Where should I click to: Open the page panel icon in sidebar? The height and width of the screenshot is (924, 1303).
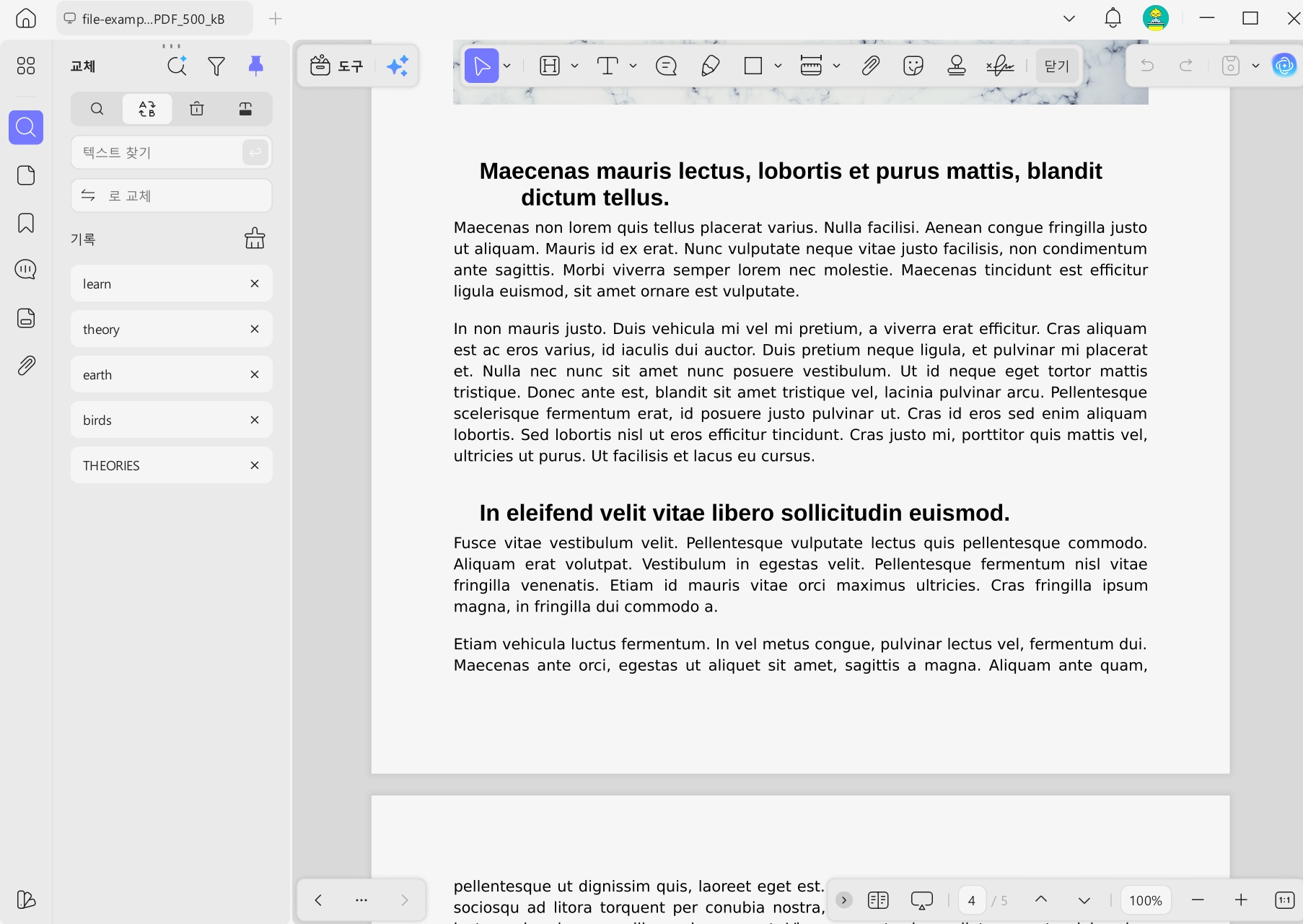click(x=26, y=175)
